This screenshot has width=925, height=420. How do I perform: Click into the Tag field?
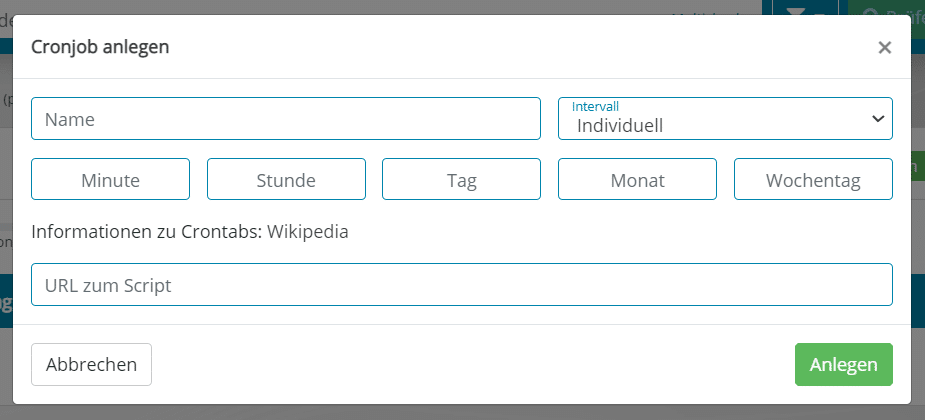(x=461, y=179)
